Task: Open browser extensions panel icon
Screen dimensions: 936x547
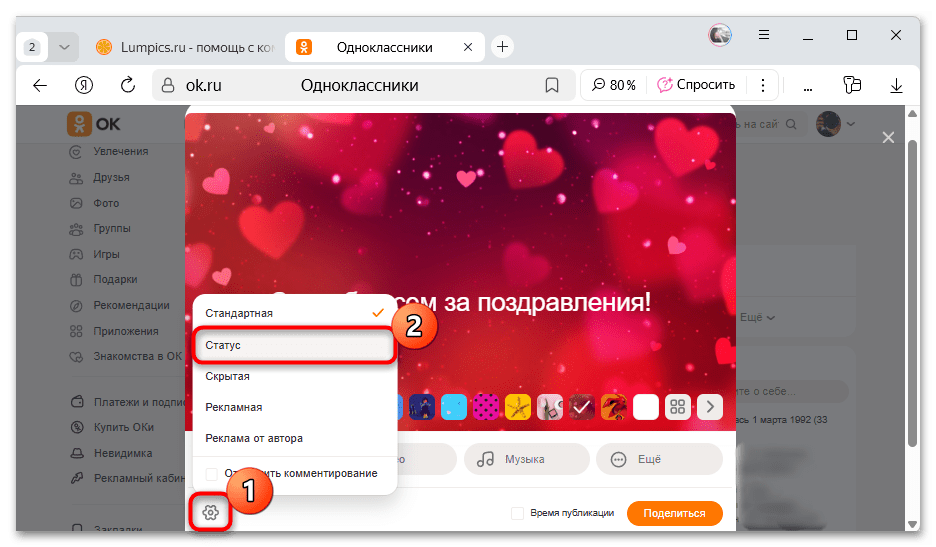Action: (x=852, y=85)
